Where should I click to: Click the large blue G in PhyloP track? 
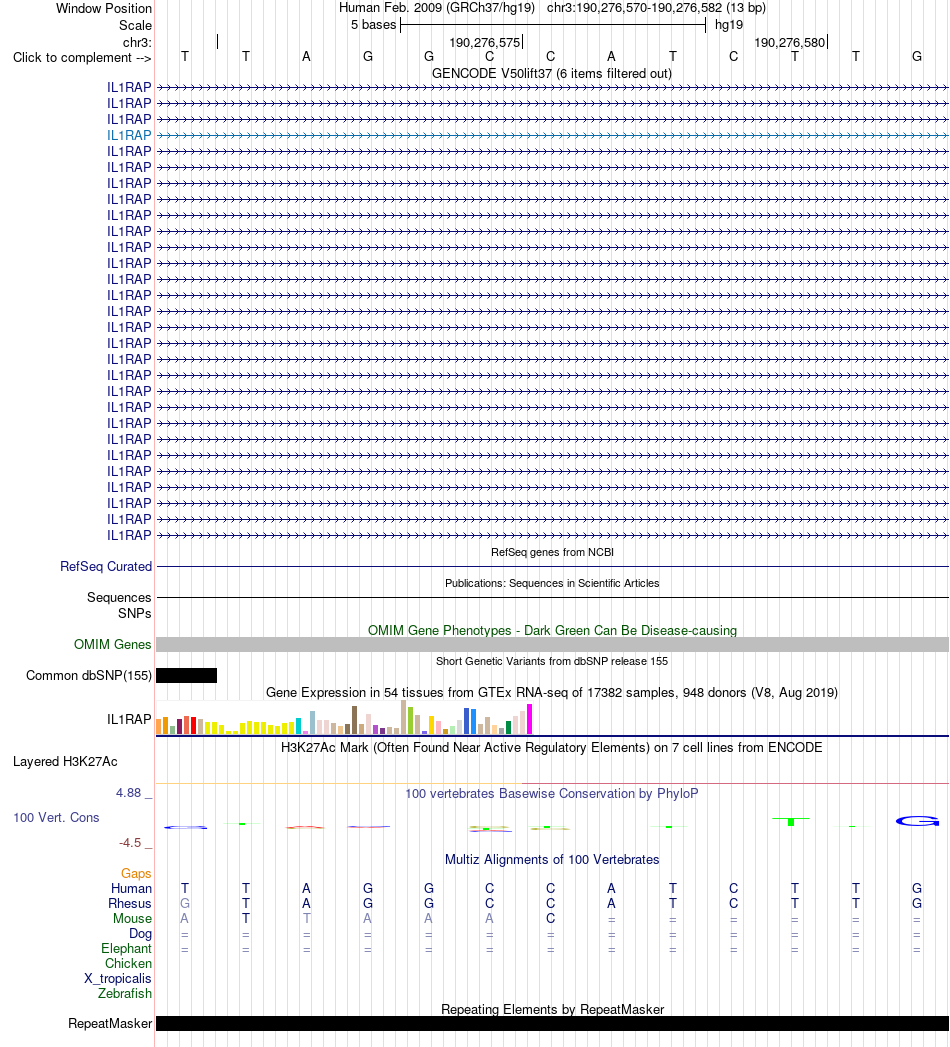[x=917, y=821]
